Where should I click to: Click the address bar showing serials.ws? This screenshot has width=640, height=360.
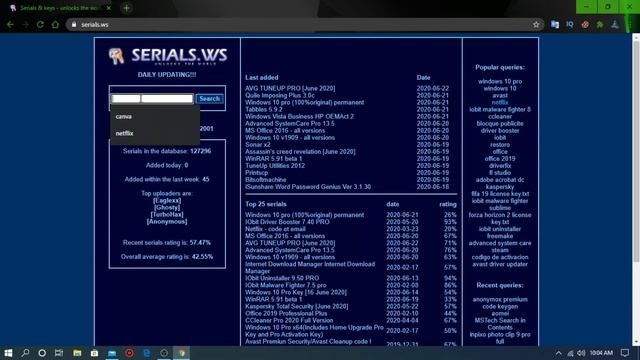pyautogui.click(x=306, y=24)
